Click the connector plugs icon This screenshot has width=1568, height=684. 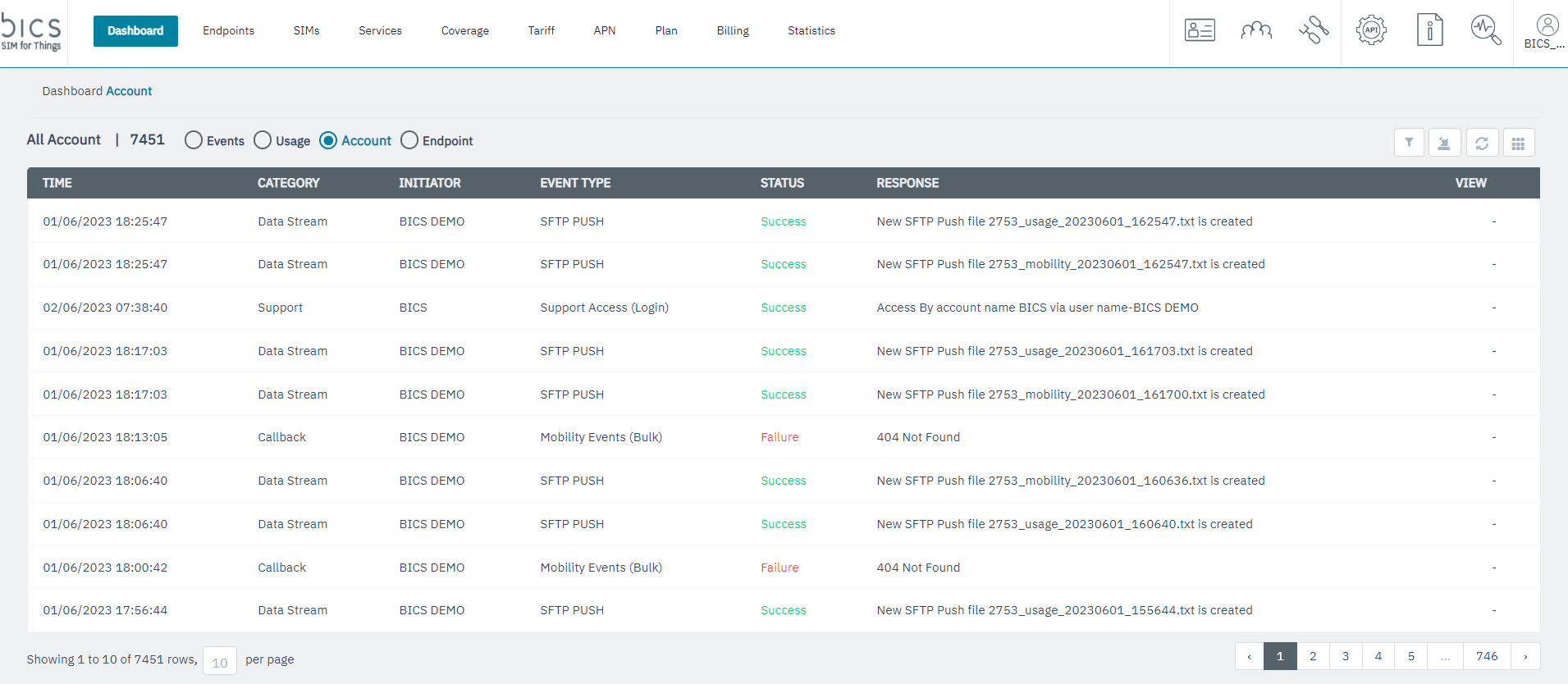click(1313, 30)
